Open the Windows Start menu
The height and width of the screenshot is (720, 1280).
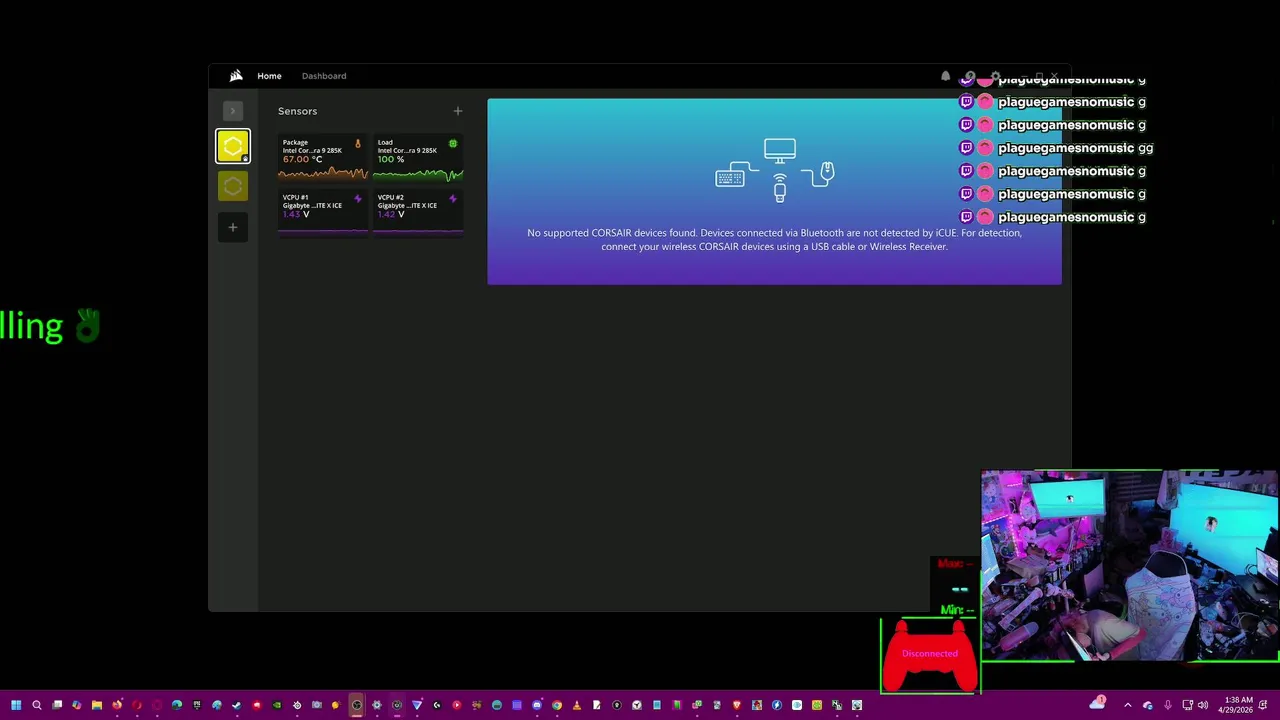[x=16, y=705]
